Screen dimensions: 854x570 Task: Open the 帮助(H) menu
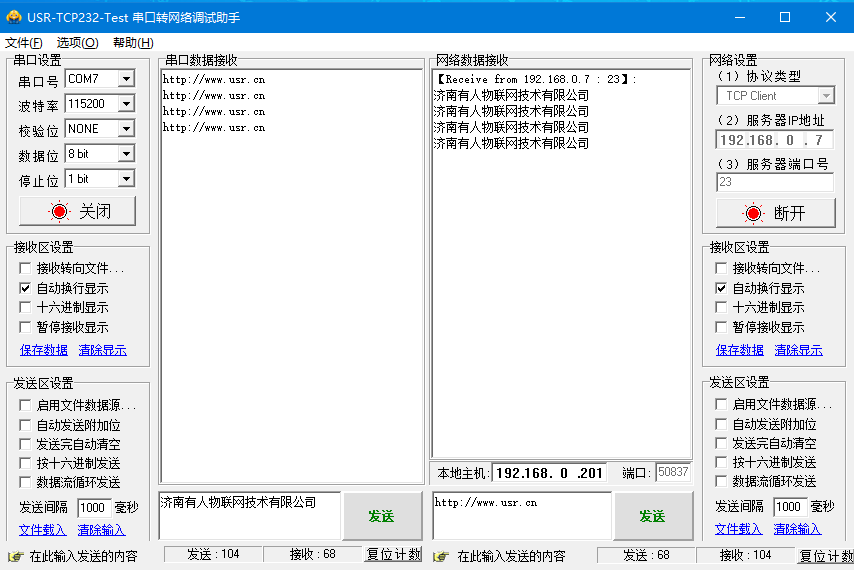coord(133,42)
